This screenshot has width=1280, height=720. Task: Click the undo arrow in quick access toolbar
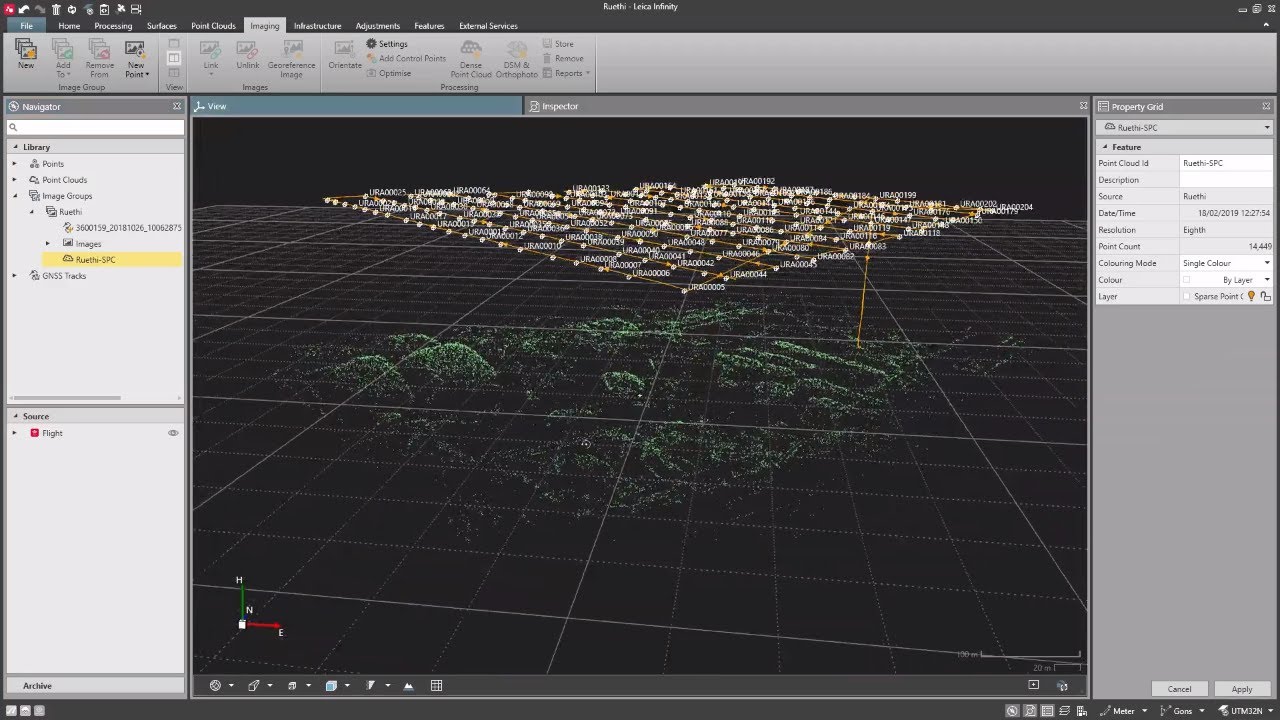point(24,9)
